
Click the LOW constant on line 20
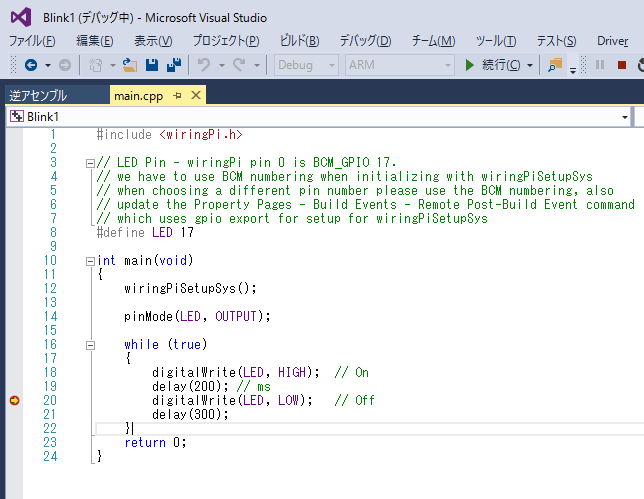click(x=288, y=400)
